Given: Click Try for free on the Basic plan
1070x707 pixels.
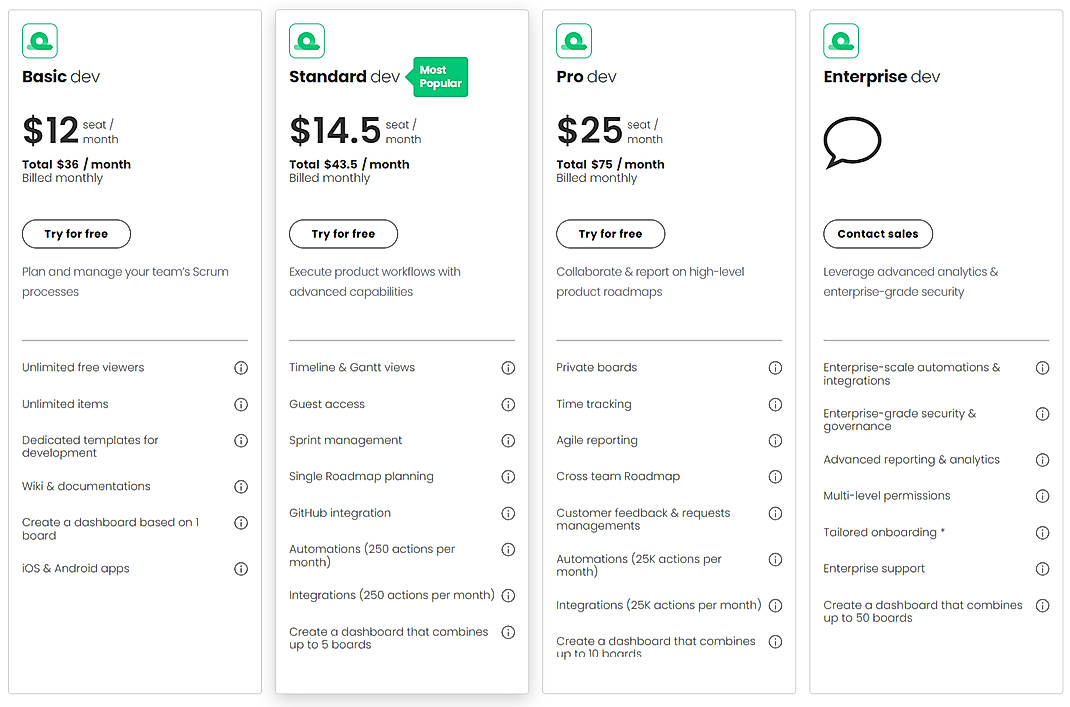Looking at the screenshot, I should coord(76,233).
